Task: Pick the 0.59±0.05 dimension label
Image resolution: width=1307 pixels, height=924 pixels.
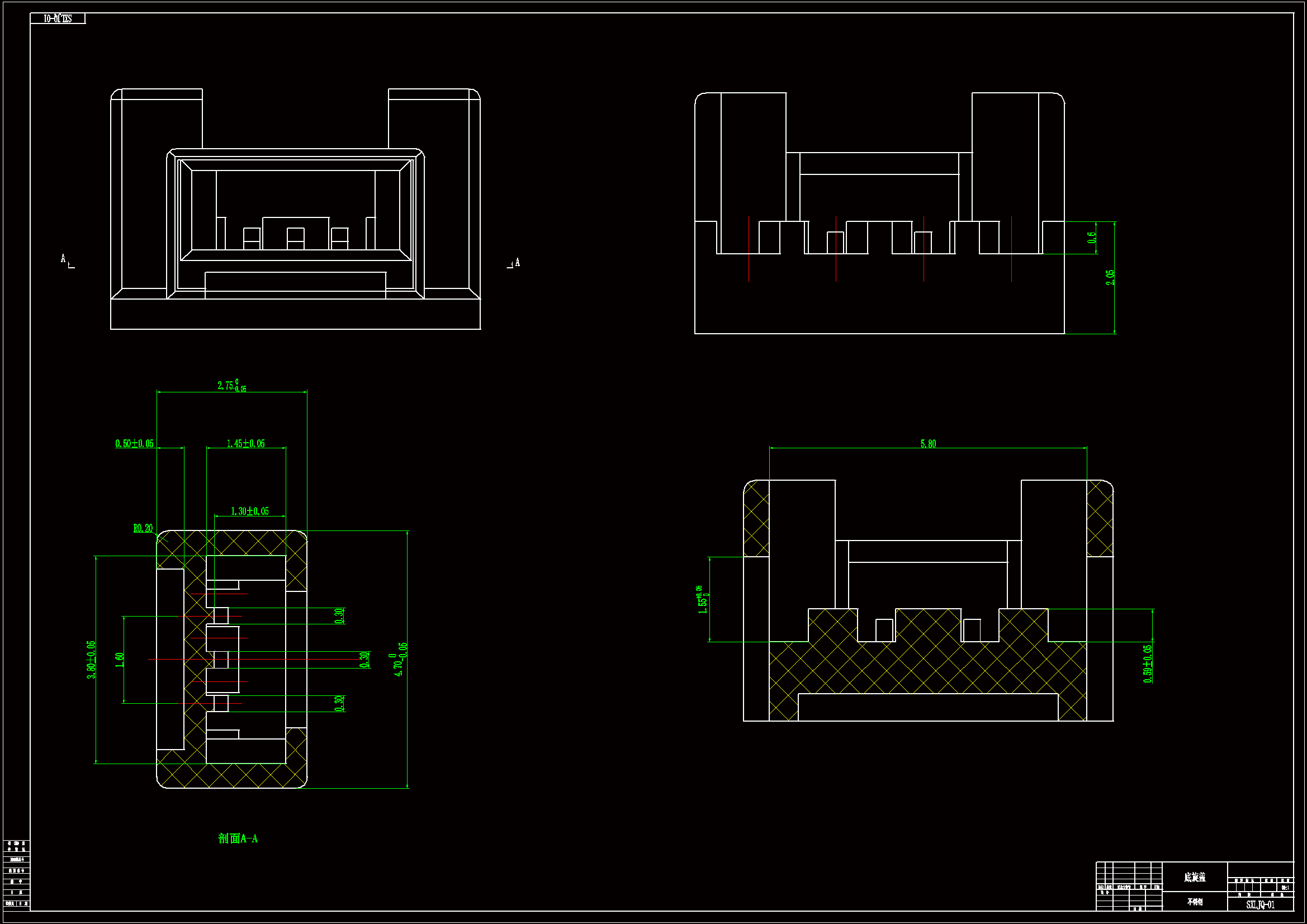Action: (1148, 664)
